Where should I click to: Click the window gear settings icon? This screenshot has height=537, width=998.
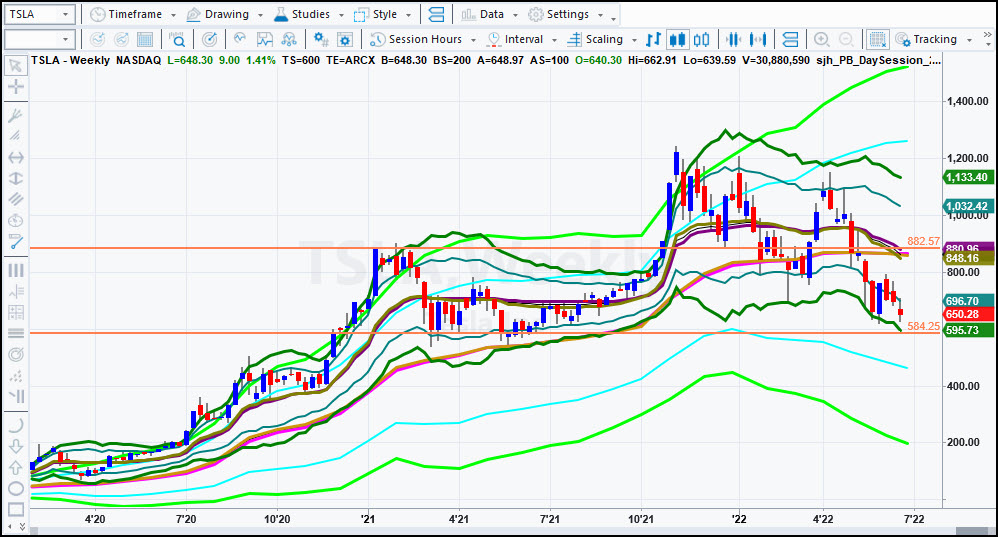click(345, 39)
